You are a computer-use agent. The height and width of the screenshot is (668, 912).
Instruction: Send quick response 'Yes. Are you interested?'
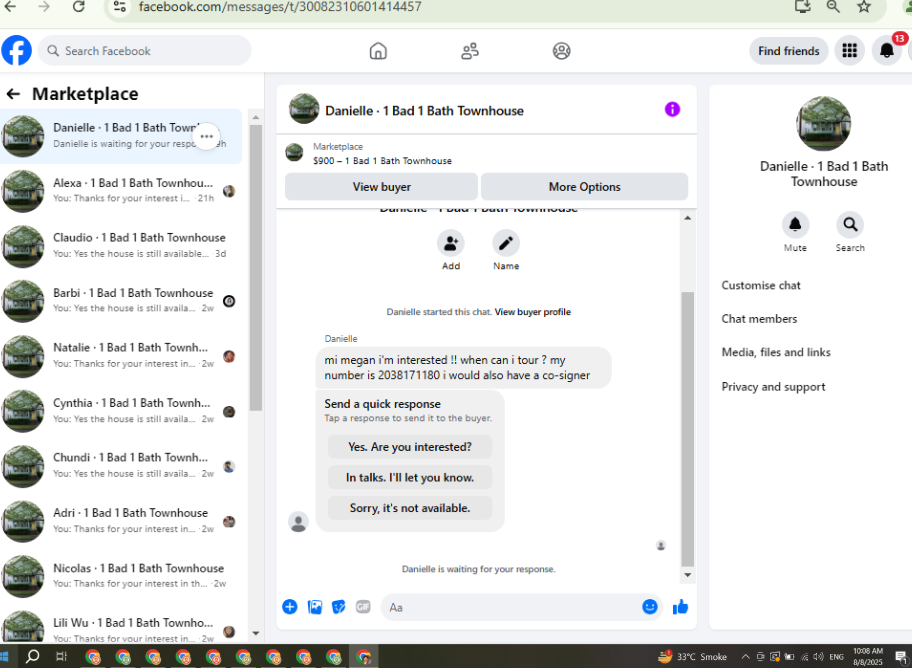410,447
